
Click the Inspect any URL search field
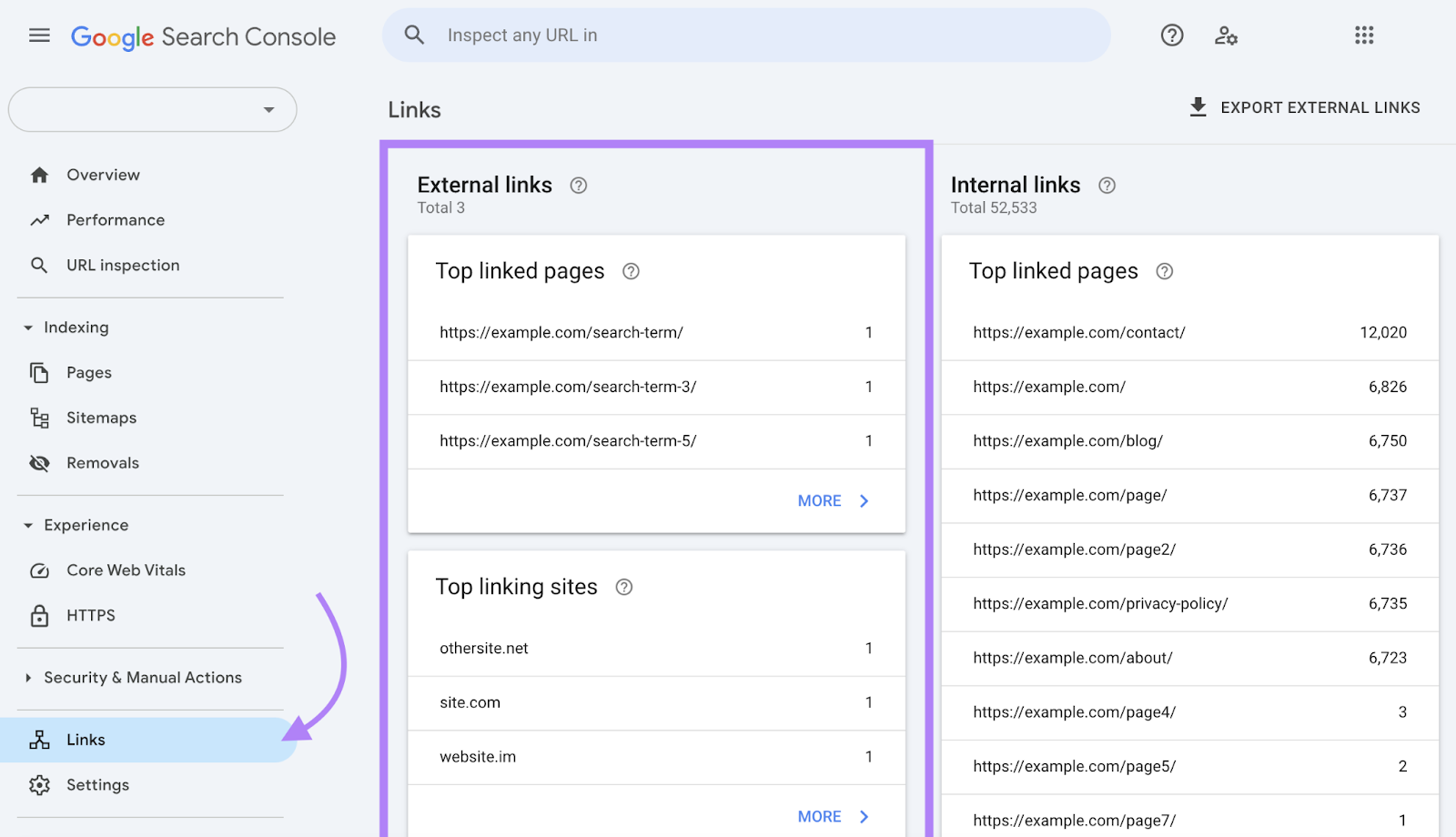(x=746, y=35)
